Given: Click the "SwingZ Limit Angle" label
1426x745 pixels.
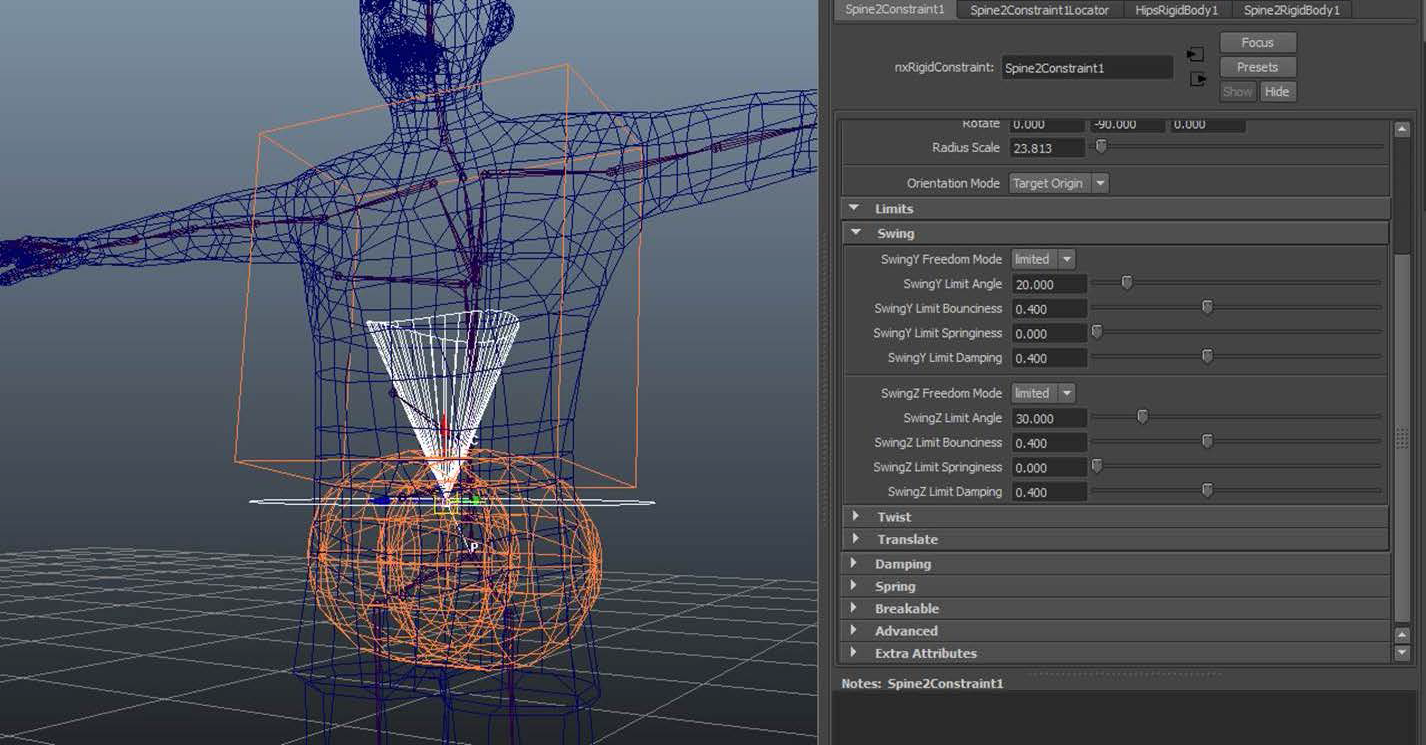Looking at the screenshot, I should 952,418.
